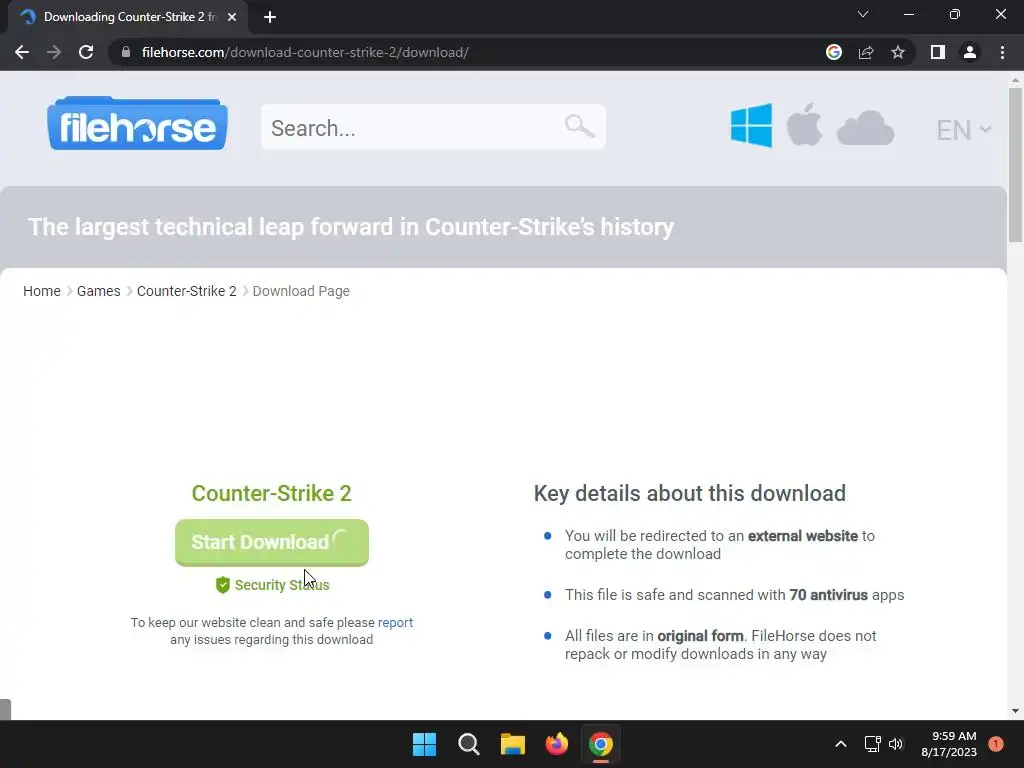Viewport: 1024px width, 768px height.
Task: Open taskbar Search
Action: (x=469, y=744)
